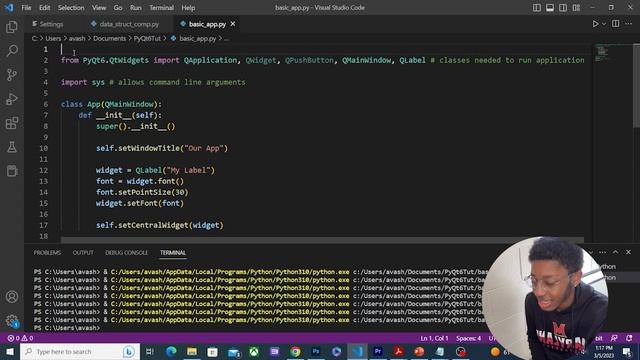Open the Accounts menu icon
This screenshot has height=360, width=640.
[x=12, y=297]
